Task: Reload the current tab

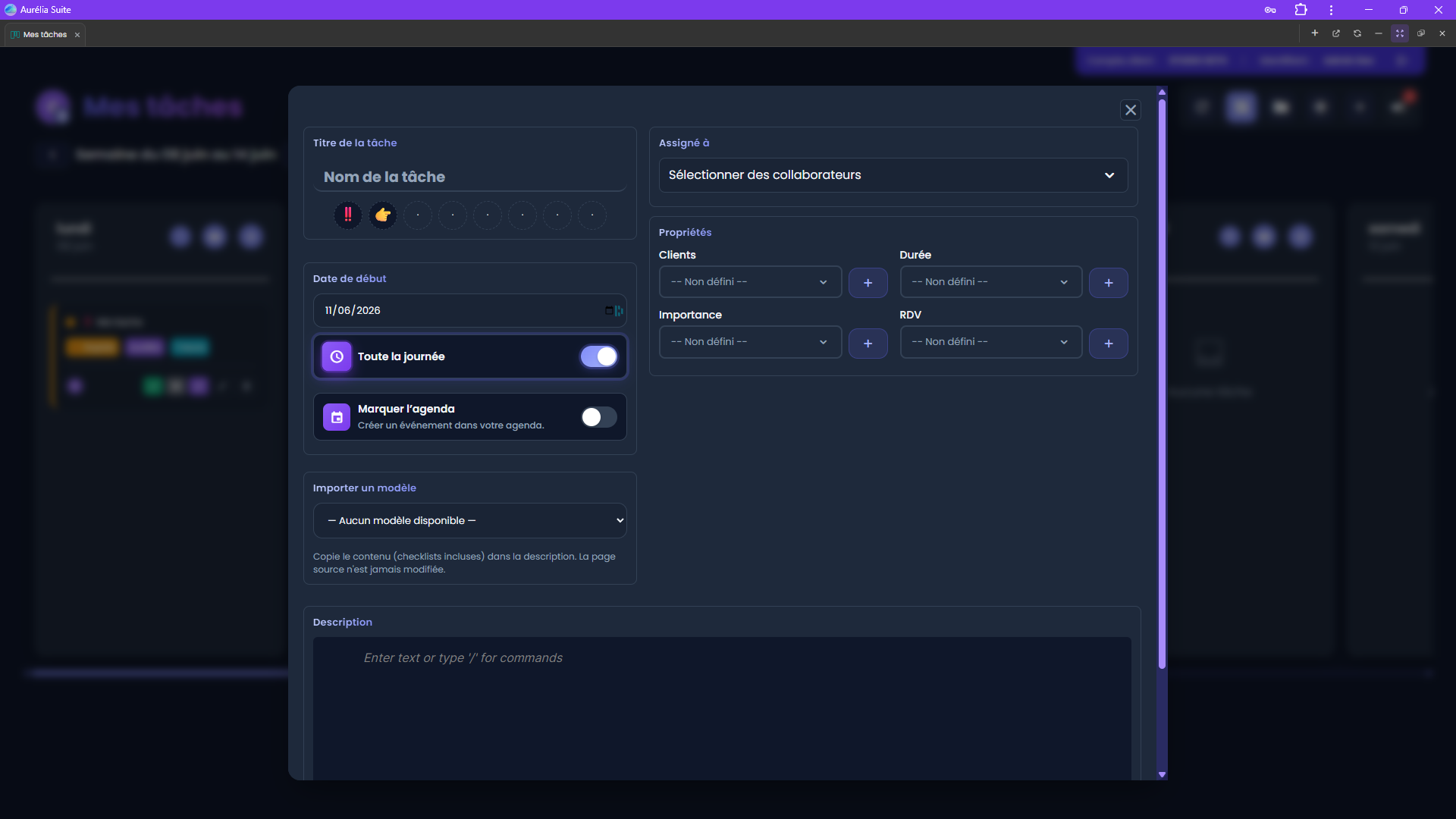Action: (x=1357, y=33)
